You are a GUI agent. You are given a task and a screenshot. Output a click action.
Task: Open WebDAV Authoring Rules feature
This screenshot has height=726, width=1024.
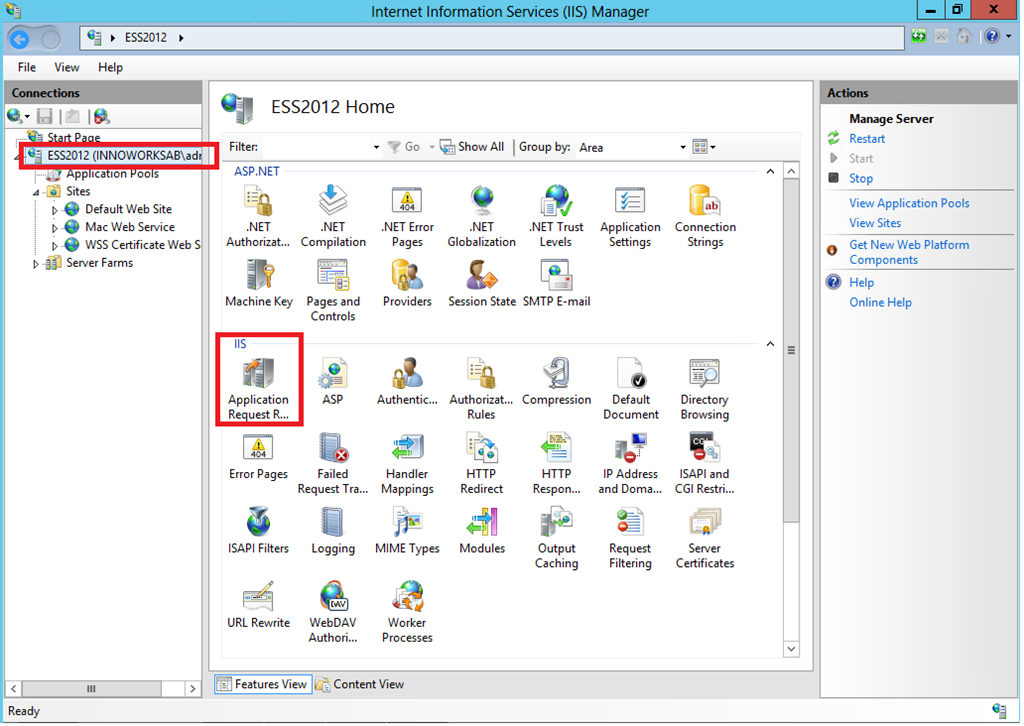click(x=333, y=612)
